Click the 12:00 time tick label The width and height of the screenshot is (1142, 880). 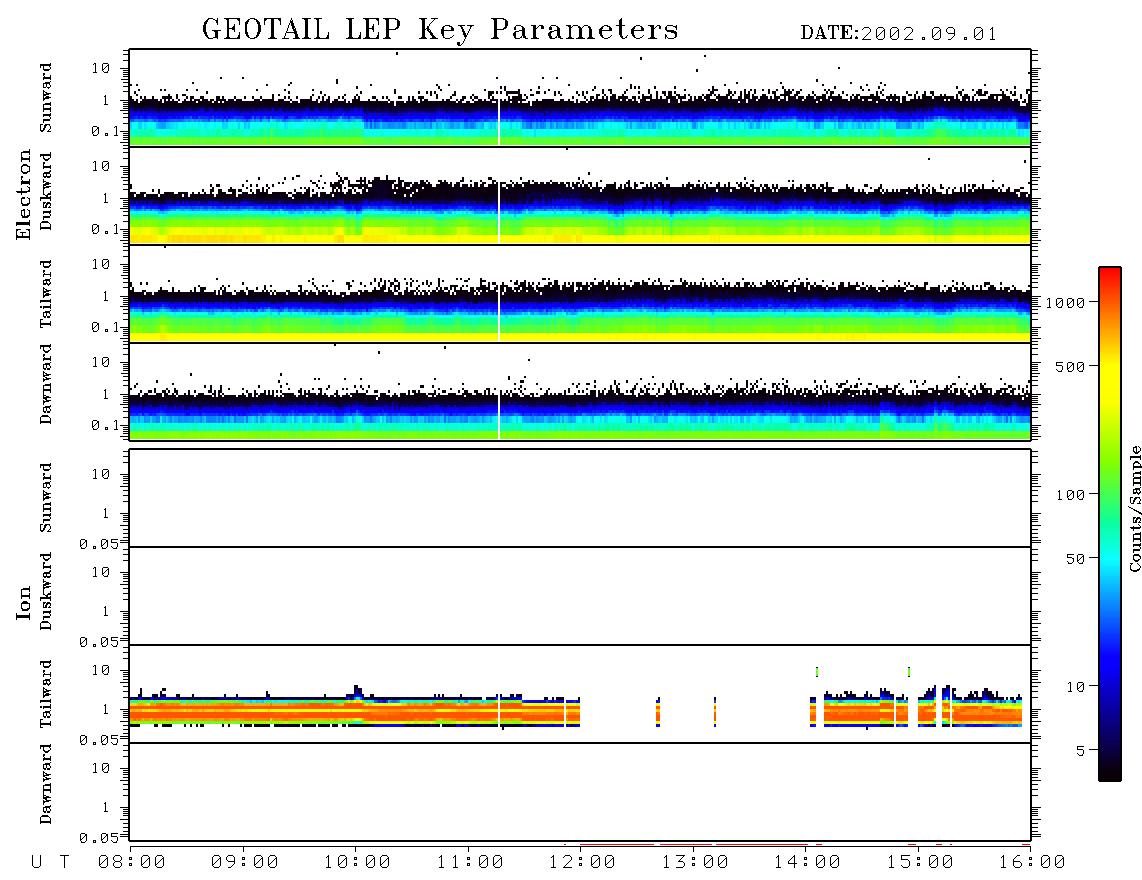(x=582, y=863)
